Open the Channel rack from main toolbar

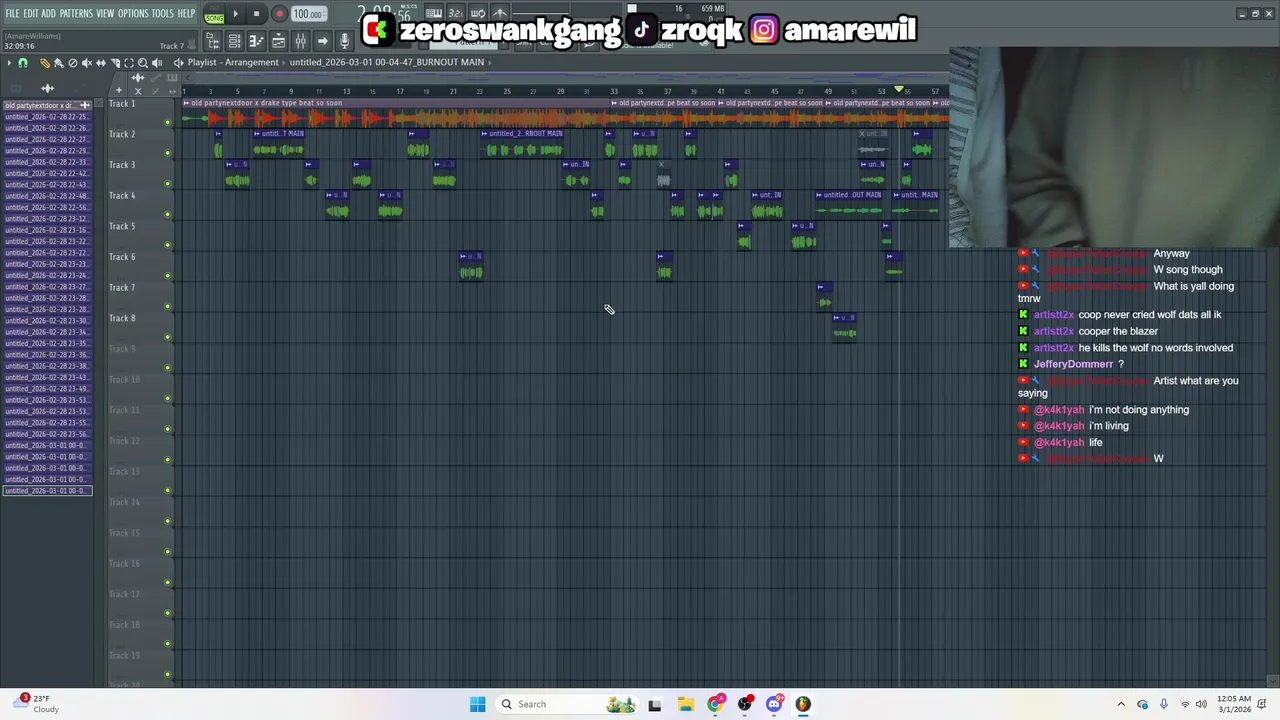pos(234,41)
